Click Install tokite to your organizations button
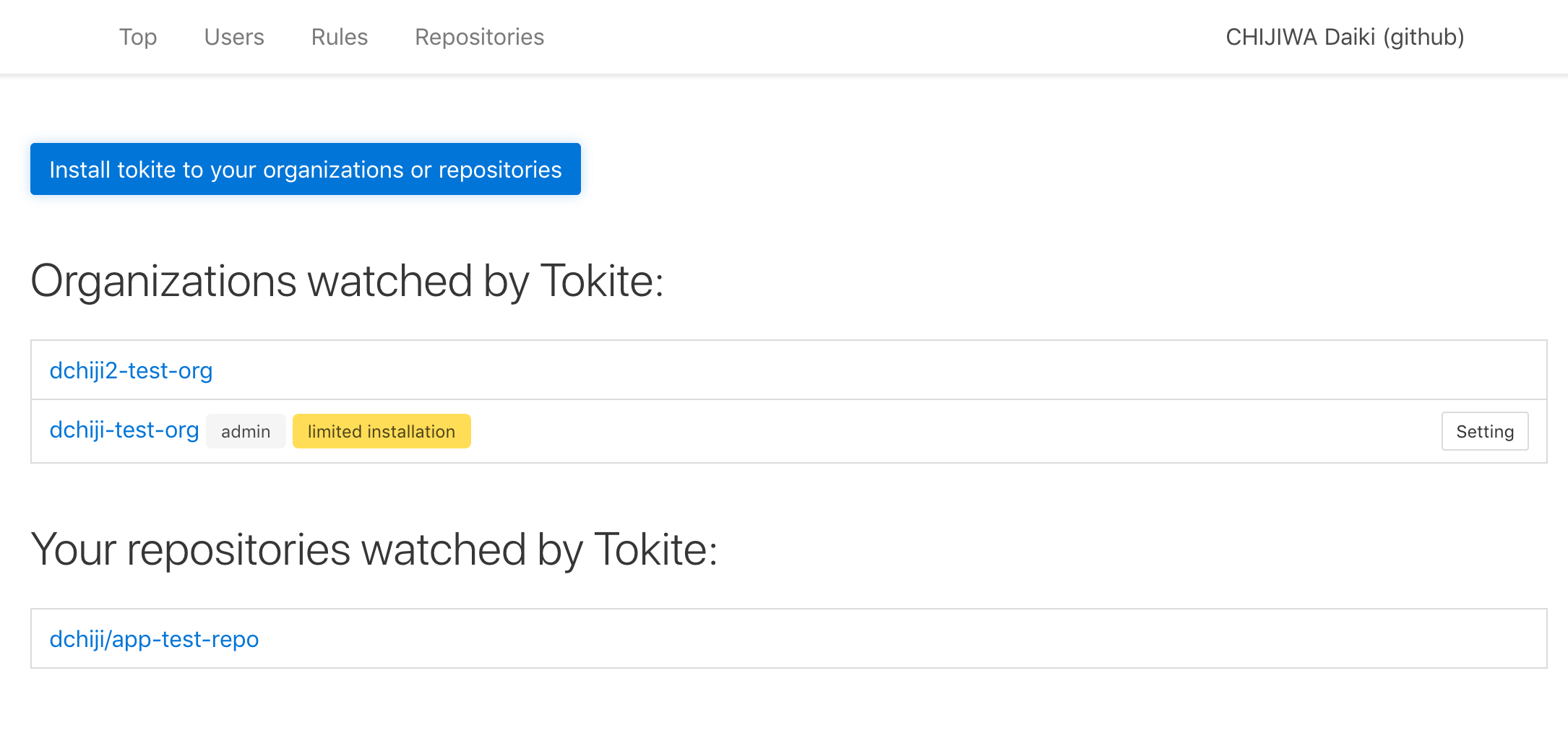The height and width of the screenshot is (738, 1568). click(x=306, y=169)
